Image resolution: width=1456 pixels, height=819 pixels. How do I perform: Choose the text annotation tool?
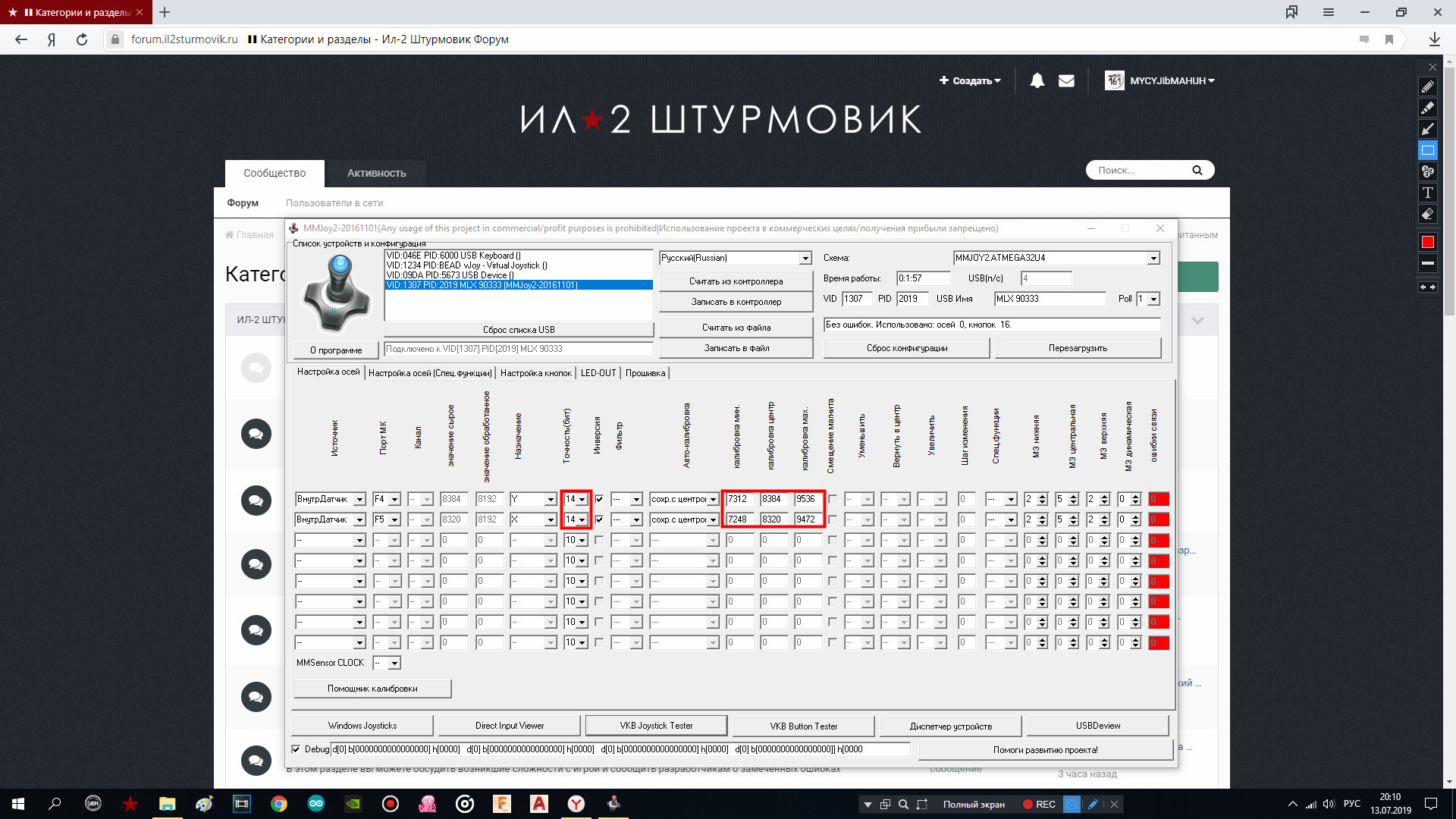point(1427,193)
